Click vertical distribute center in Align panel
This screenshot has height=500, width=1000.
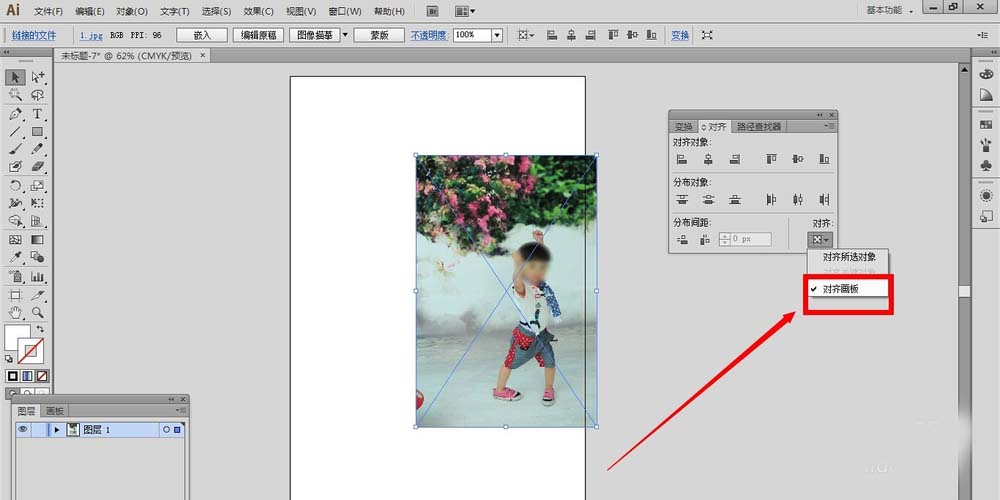[708, 200]
